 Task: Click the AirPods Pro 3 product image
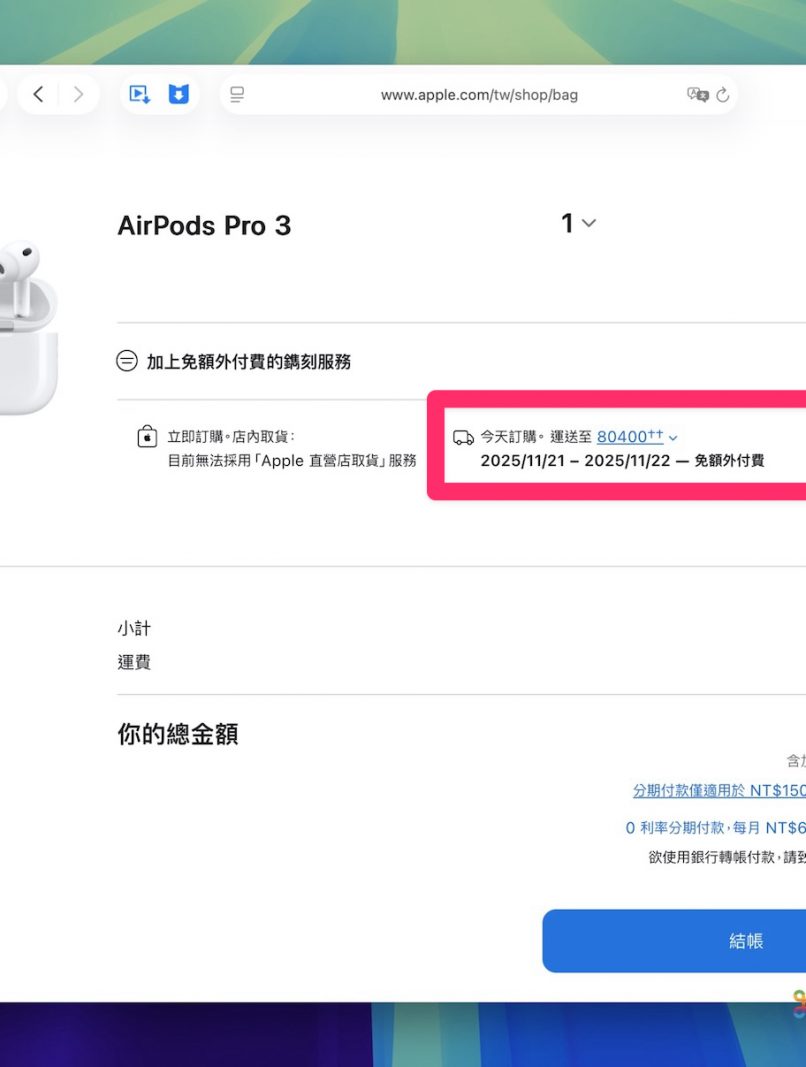coord(27,325)
